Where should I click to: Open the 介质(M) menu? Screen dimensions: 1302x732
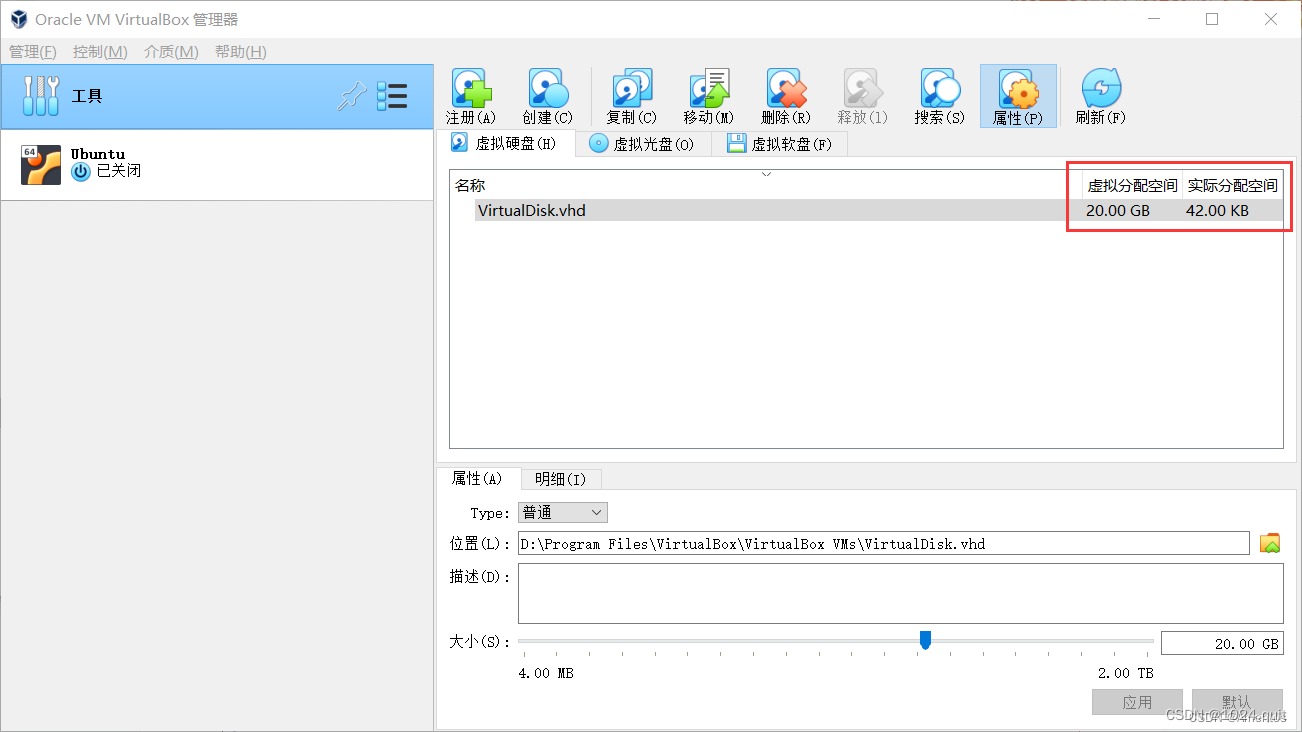(171, 52)
